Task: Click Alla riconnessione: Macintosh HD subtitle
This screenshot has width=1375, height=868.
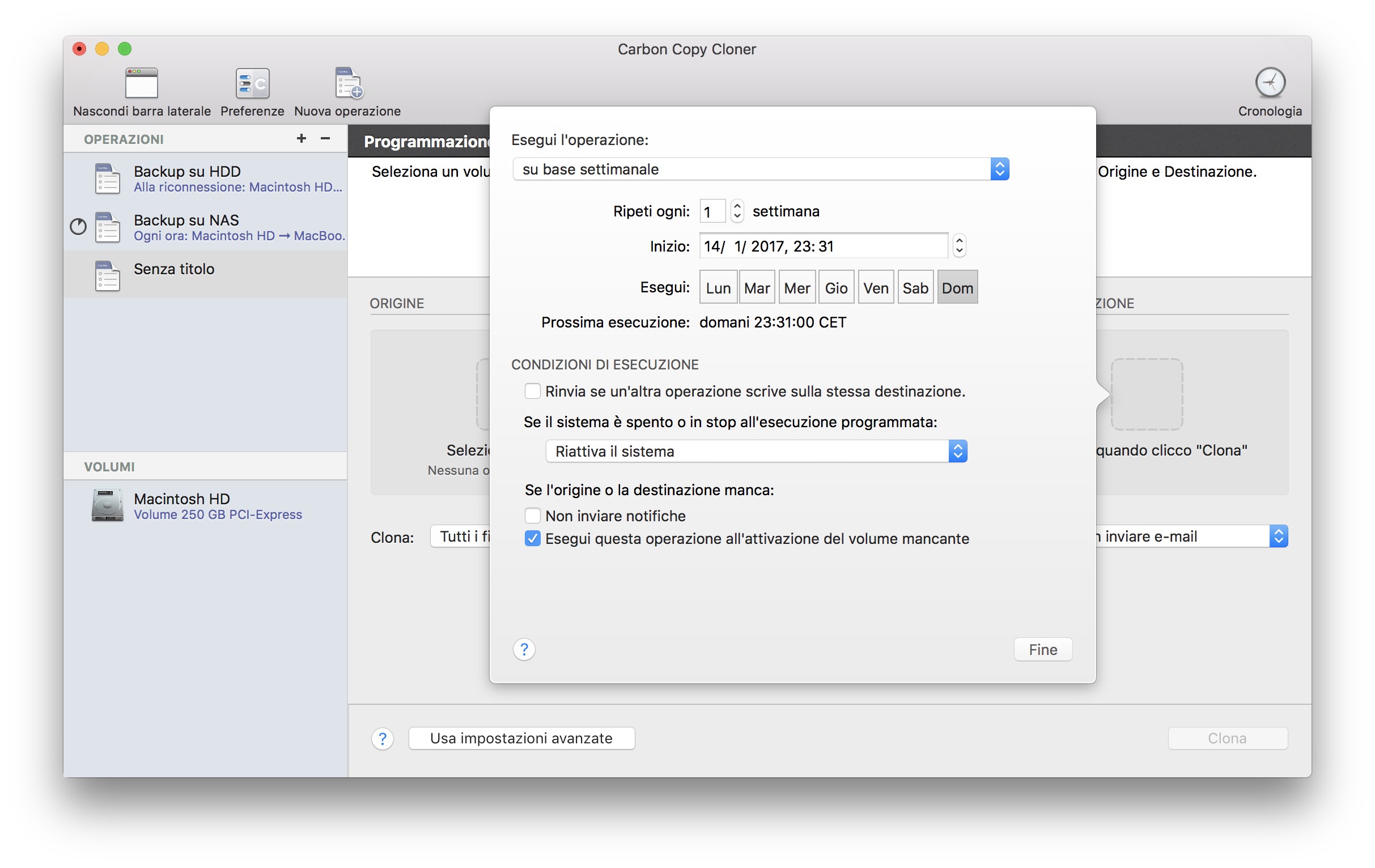Action: point(237,186)
